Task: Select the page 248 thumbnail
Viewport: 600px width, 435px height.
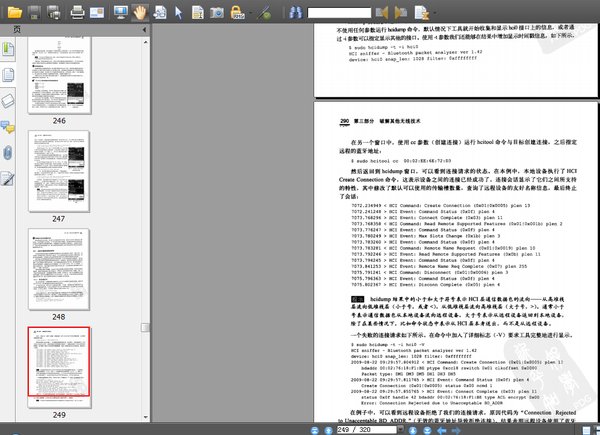Action: point(59,269)
